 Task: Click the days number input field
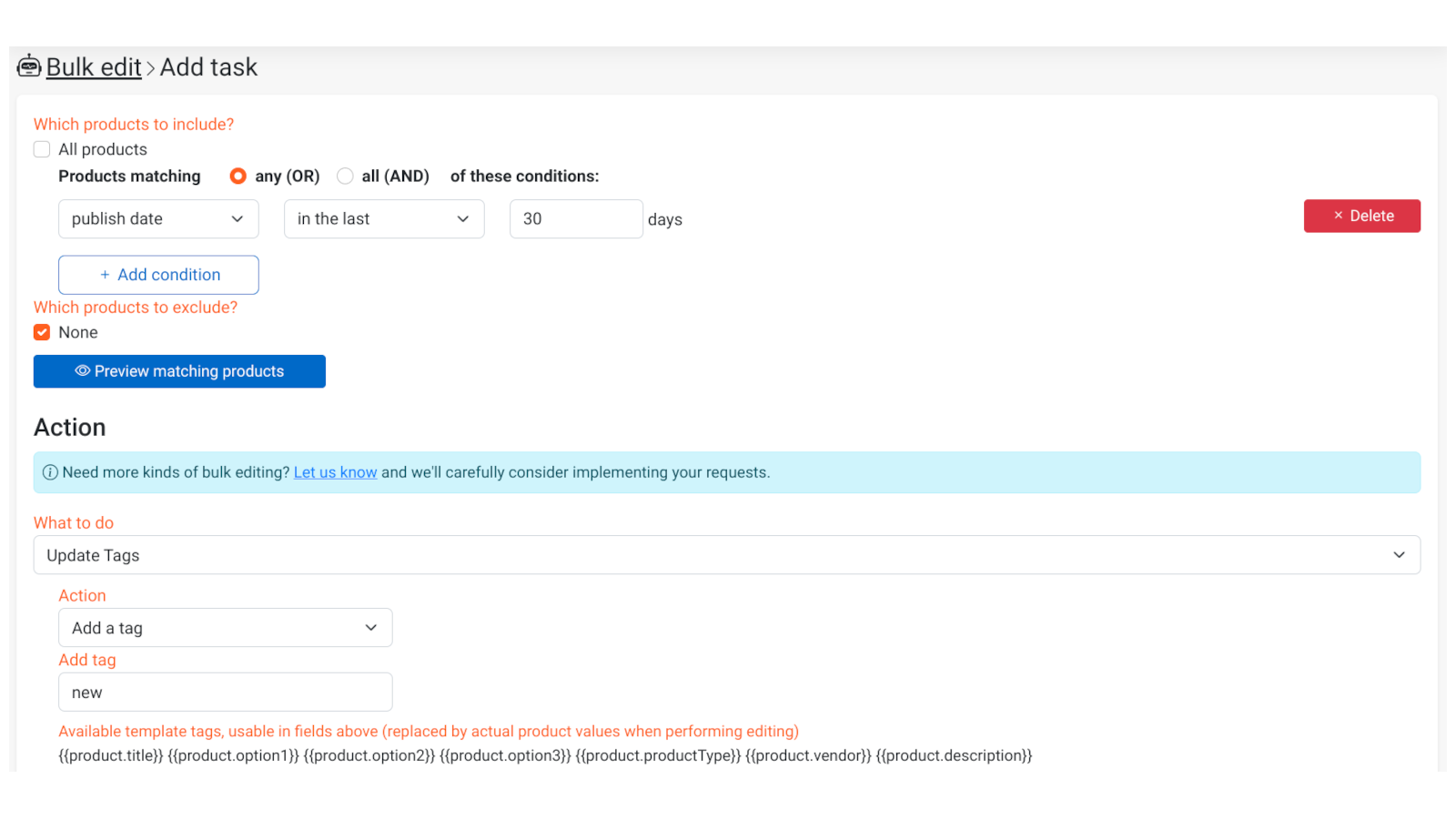click(575, 219)
